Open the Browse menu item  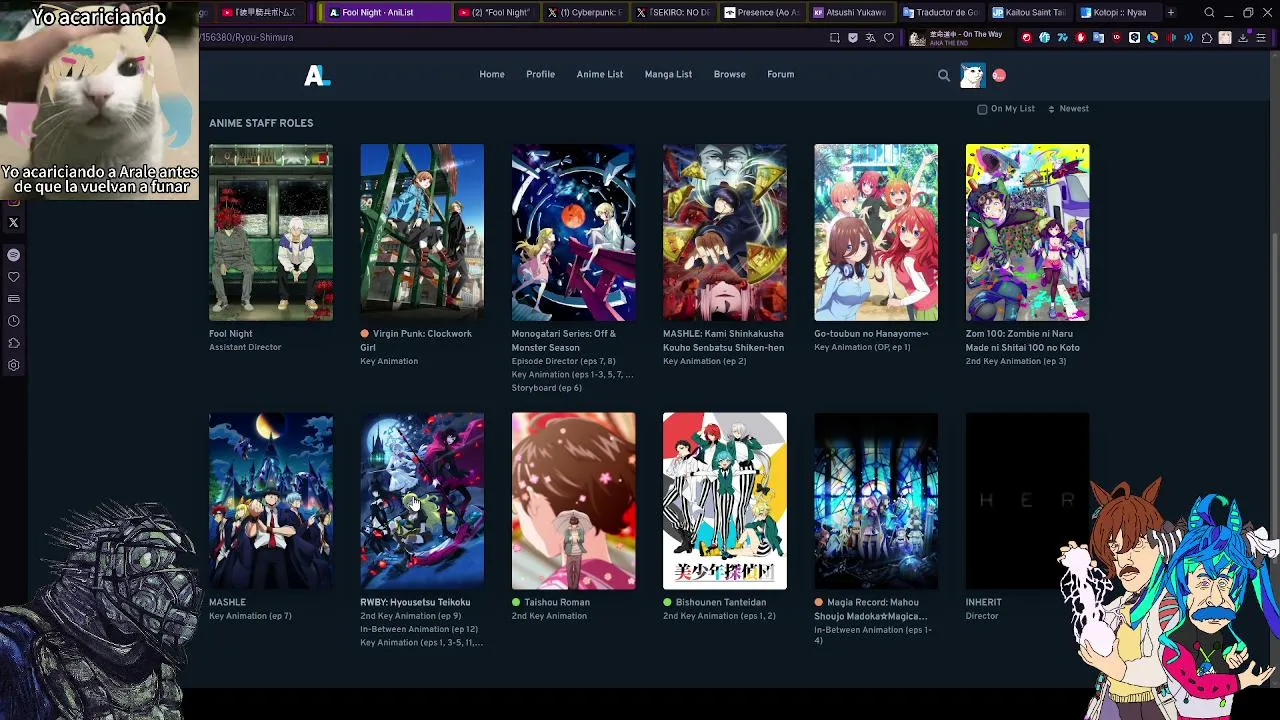pyautogui.click(x=730, y=75)
